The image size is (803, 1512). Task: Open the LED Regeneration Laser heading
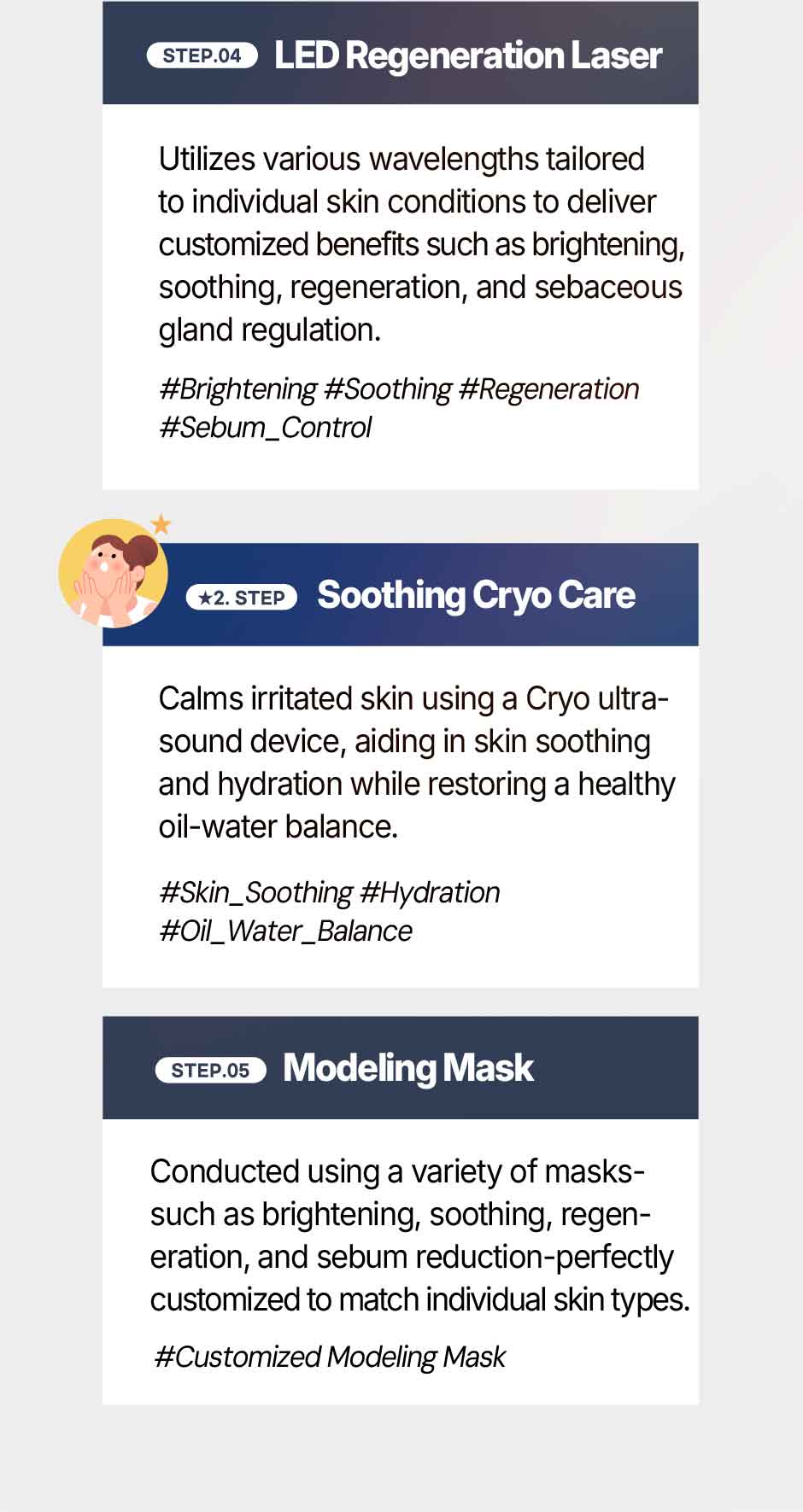[x=468, y=55]
